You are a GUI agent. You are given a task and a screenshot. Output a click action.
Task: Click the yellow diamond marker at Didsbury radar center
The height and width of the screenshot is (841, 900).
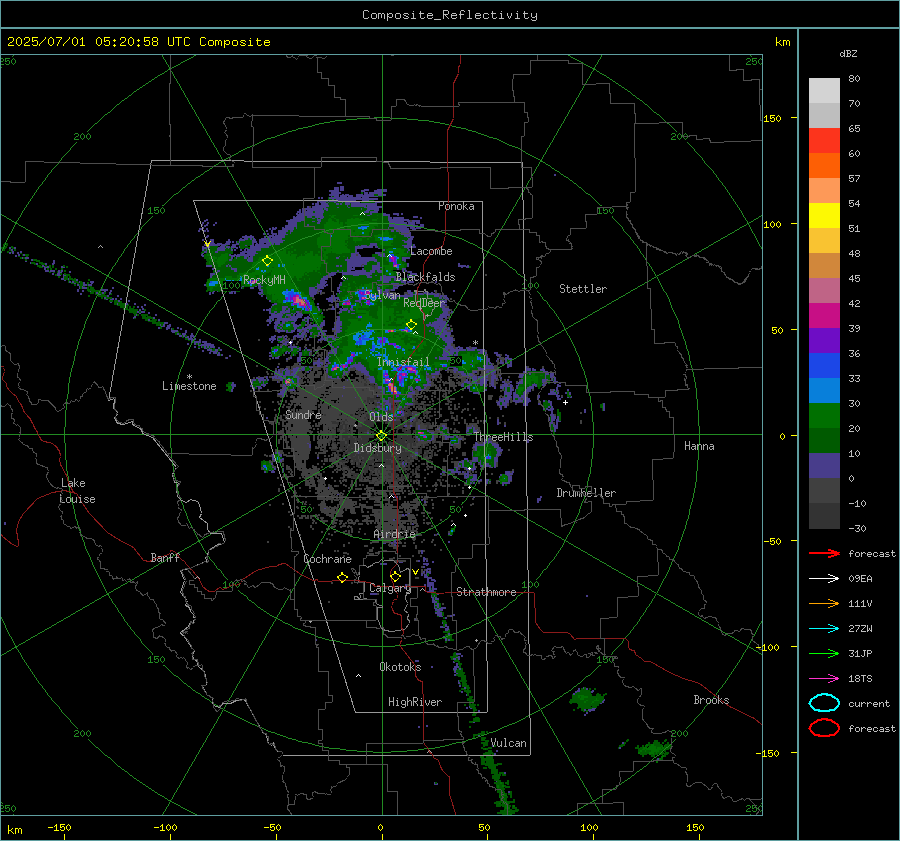pos(381,436)
